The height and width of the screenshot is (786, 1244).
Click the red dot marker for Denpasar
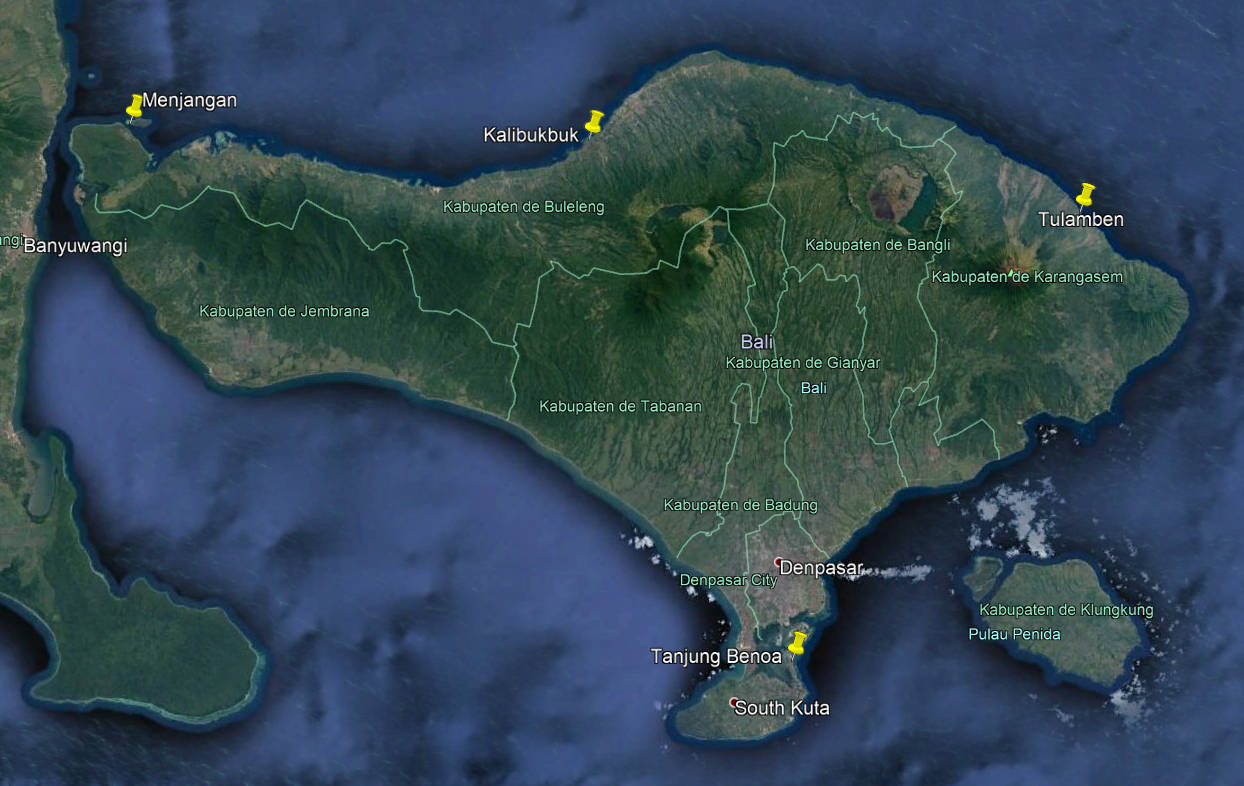tap(778, 561)
